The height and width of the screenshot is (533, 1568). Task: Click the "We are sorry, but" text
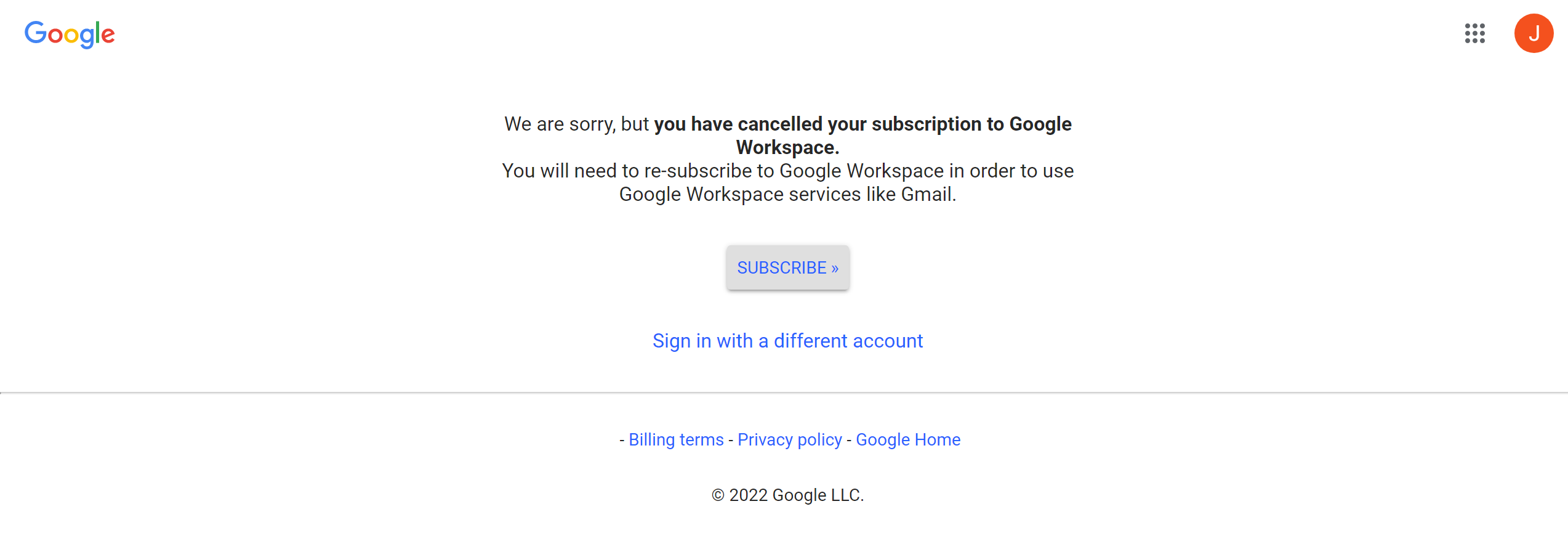click(x=576, y=124)
